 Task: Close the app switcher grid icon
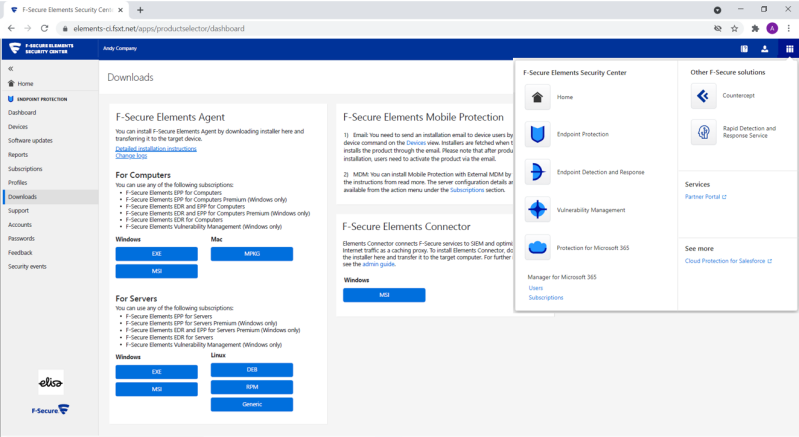coord(789,48)
